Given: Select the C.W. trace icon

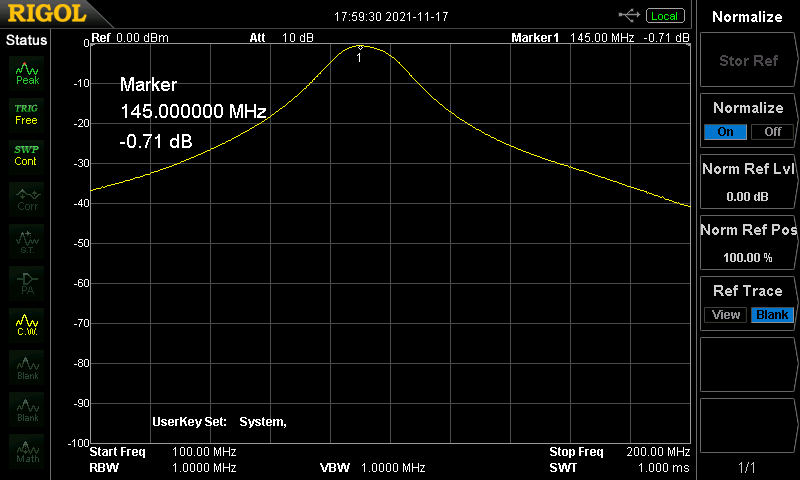Looking at the screenshot, I should pos(27,324).
